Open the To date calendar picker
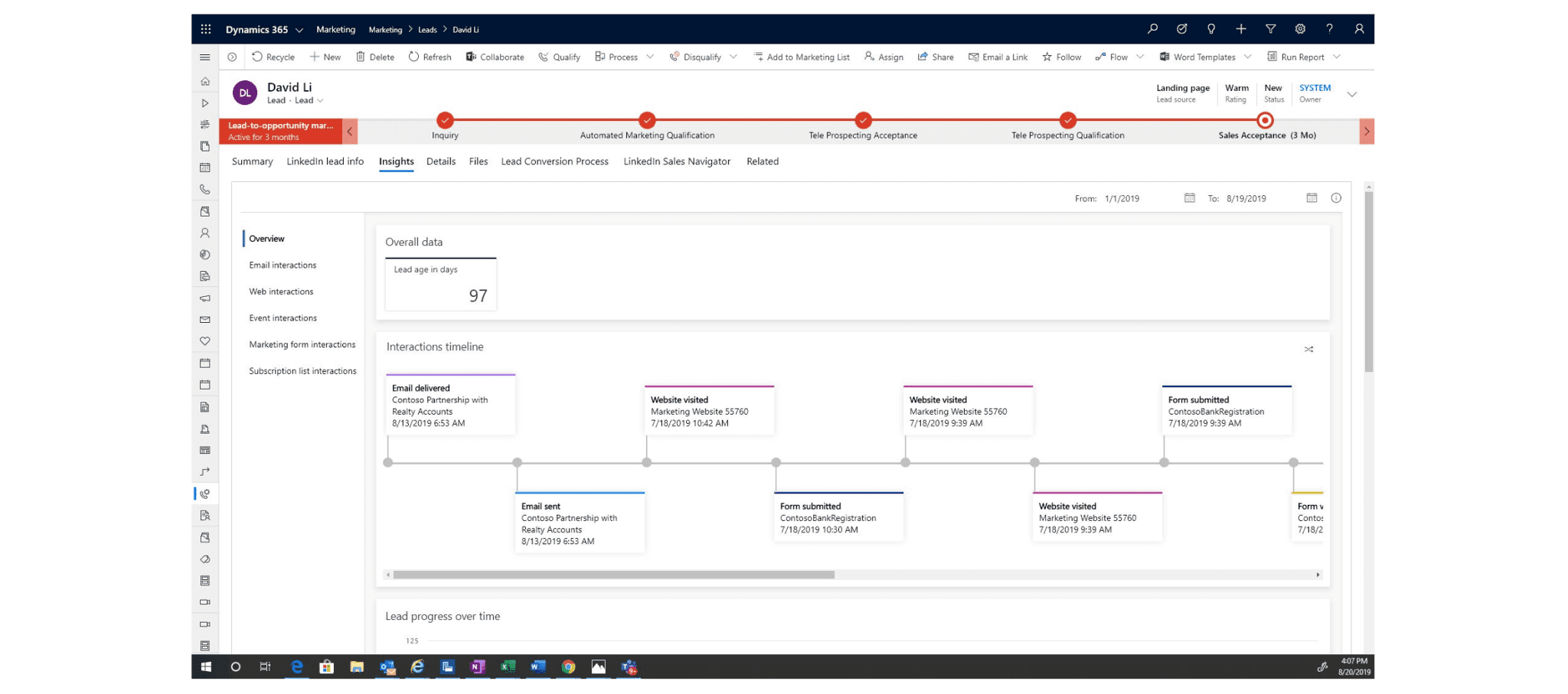The image size is (1568, 694). [1312, 198]
